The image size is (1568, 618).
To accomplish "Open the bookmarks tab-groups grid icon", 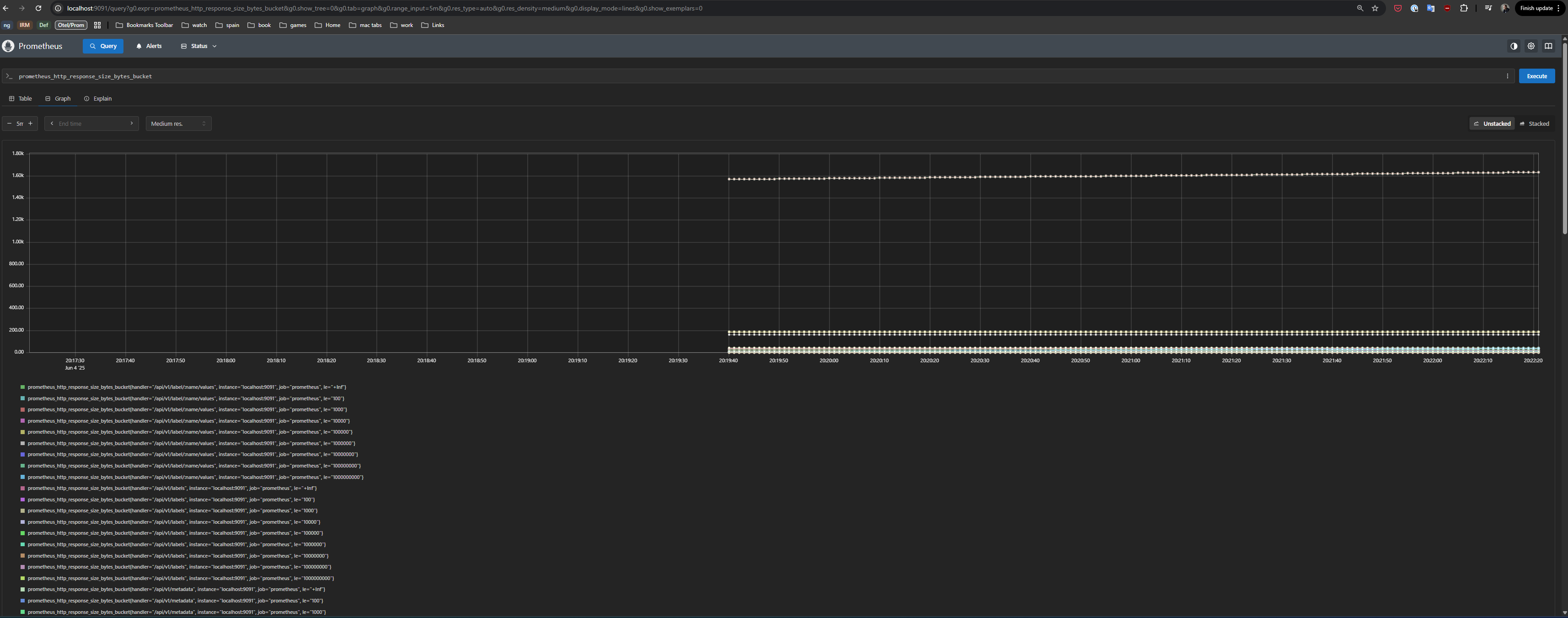I will 97,25.
